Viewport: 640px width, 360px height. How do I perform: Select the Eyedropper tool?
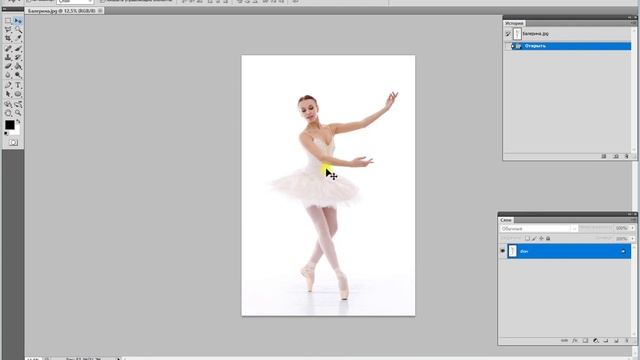pos(18,38)
